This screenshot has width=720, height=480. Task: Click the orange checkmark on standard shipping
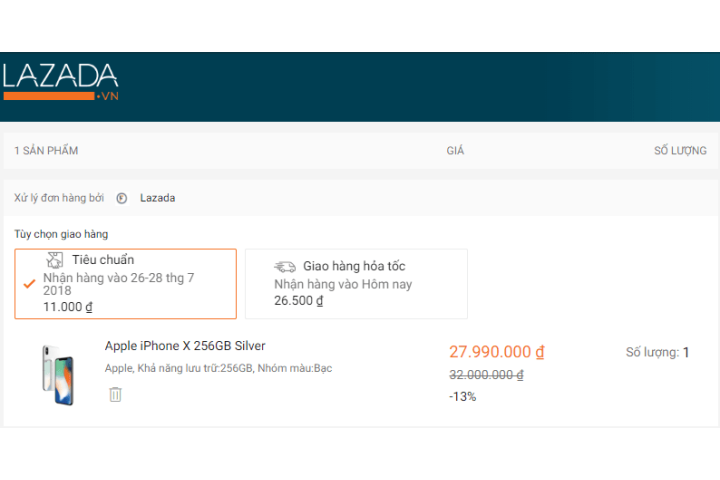(x=29, y=284)
